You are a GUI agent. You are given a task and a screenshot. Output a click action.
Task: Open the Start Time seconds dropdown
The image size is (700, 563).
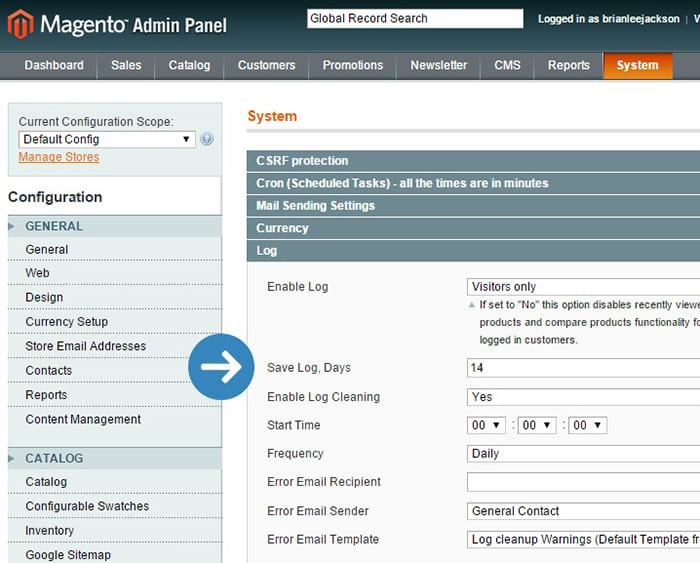coord(588,425)
